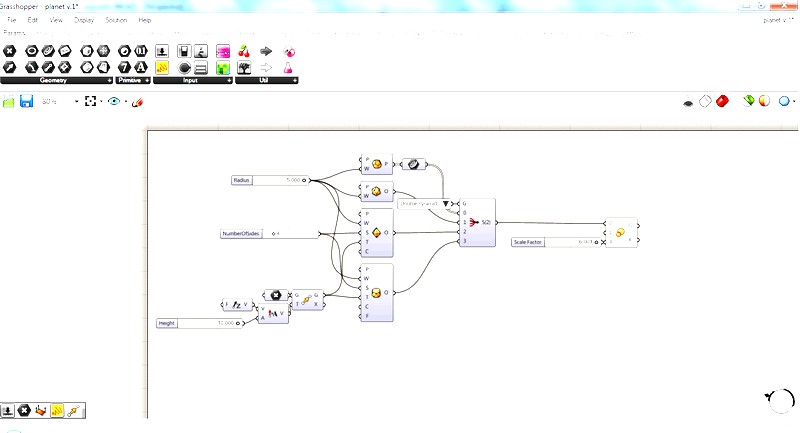Select the Boolean parameter icon in Primitive

pyautogui.click(x=124, y=51)
